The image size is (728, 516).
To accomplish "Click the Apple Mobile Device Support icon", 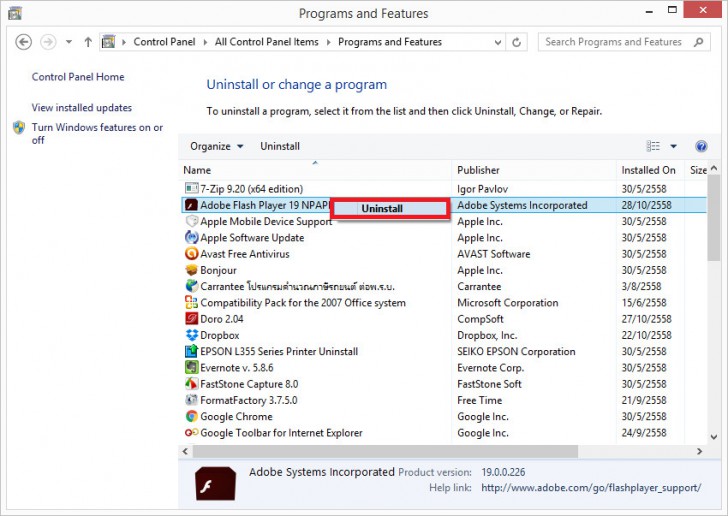I will tap(191, 221).
